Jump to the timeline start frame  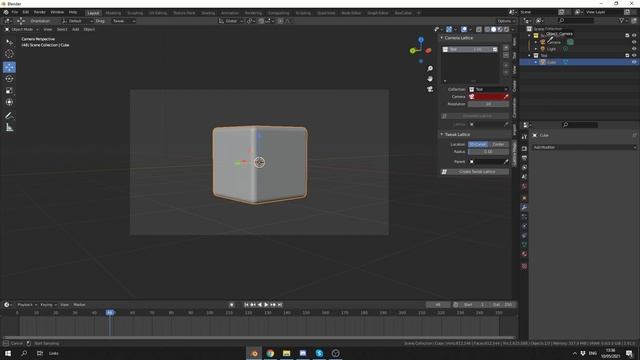246,305
